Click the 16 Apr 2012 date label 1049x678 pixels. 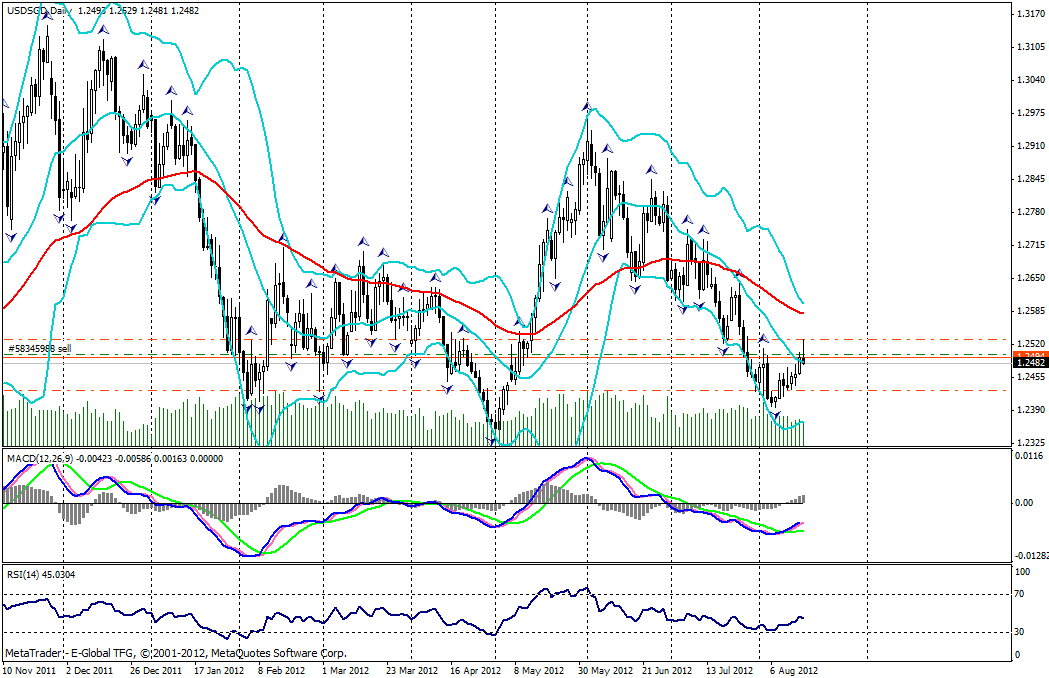coord(475,671)
